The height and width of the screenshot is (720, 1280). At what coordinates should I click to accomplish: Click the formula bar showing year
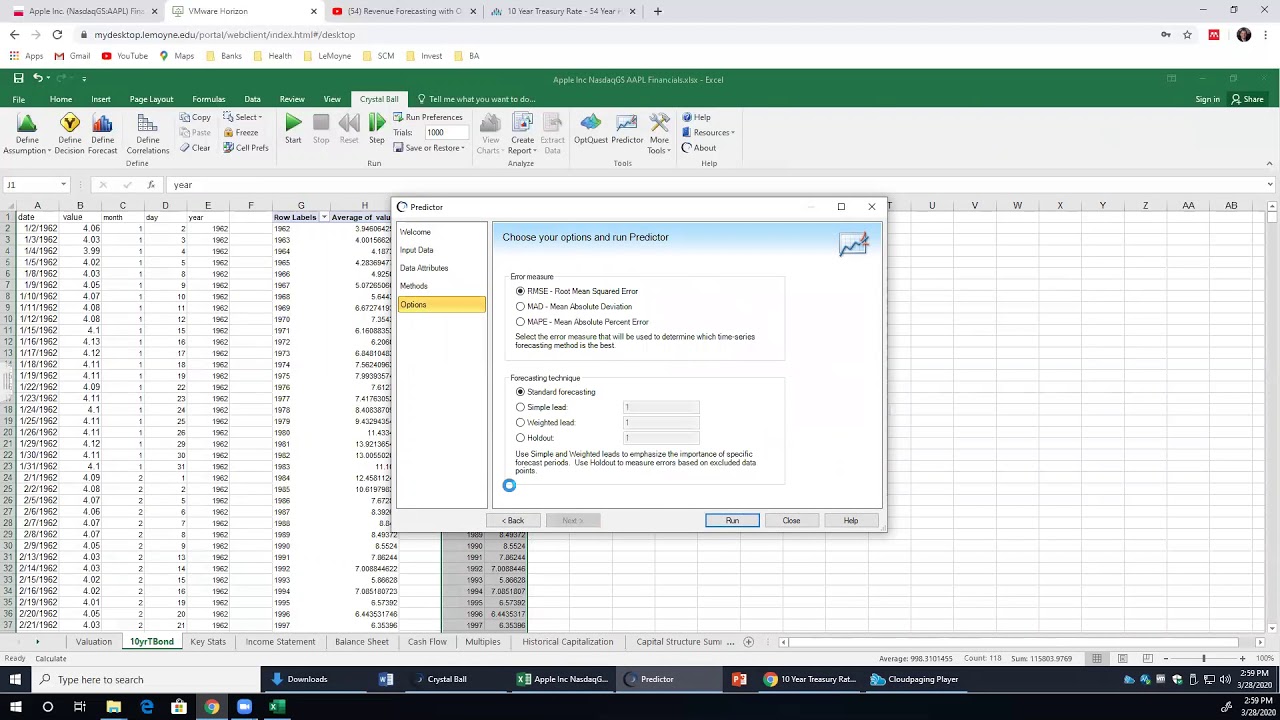(x=715, y=185)
